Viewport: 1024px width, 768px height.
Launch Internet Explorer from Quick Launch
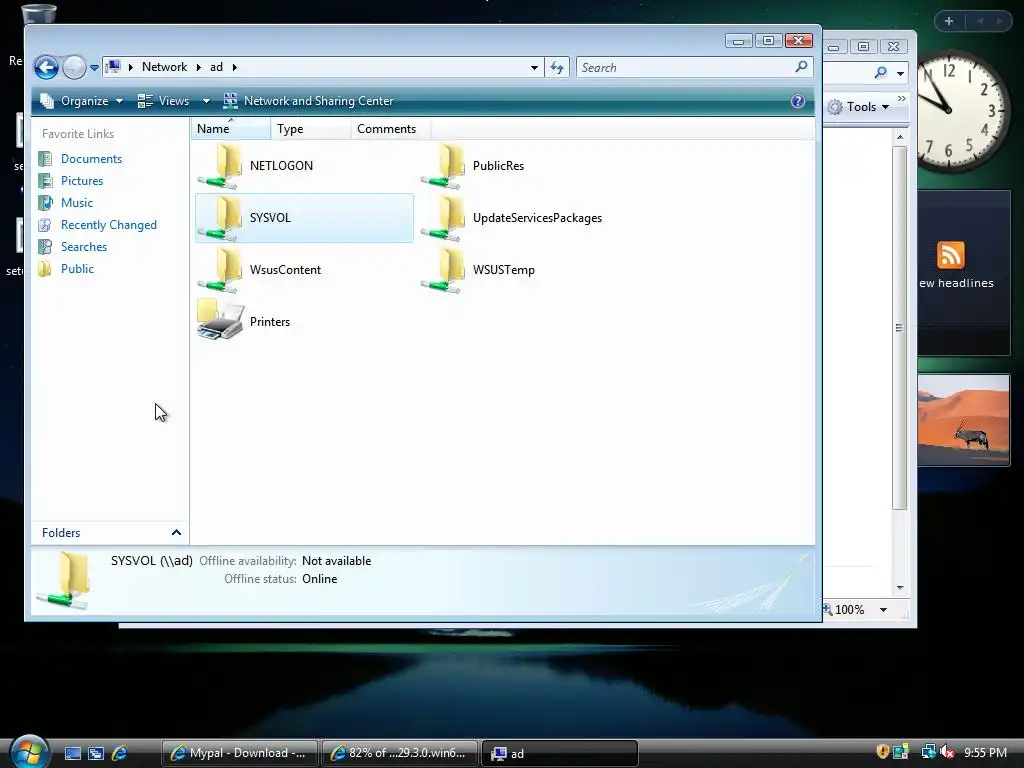click(x=120, y=753)
